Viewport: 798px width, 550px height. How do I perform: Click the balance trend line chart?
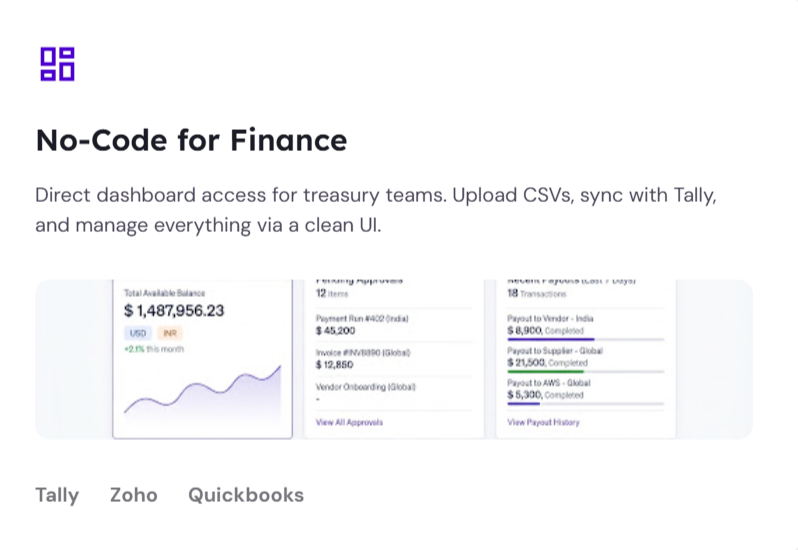pyautogui.click(x=203, y=393)
